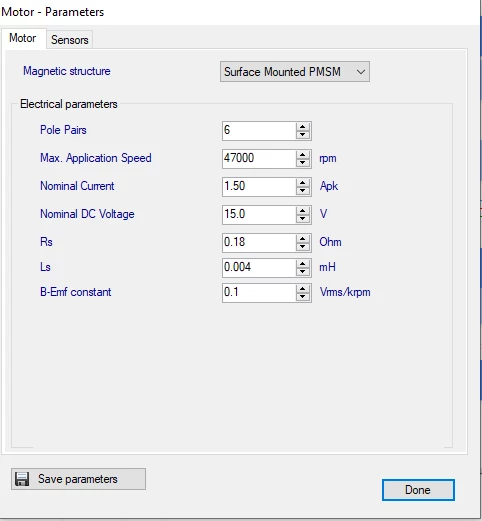Image resolution: width=482 pixels, height=521 pixels.
Task: Select the Motor tab
Action: click(x=23, y=38)
